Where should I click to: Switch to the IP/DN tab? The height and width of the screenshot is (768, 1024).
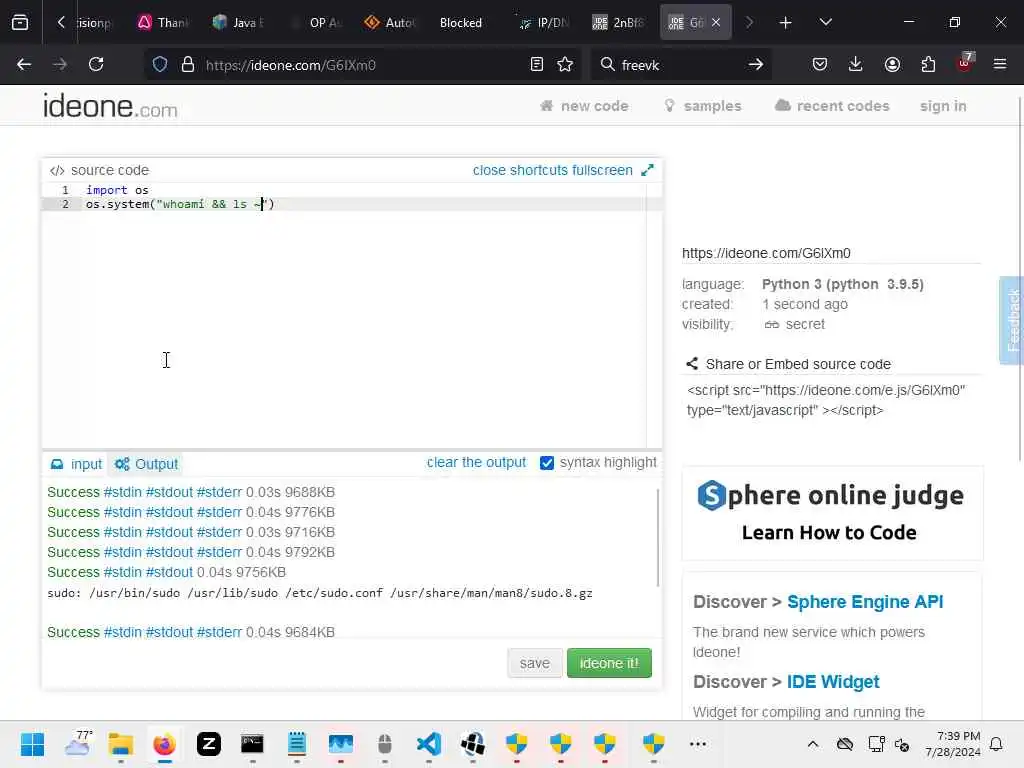(x=544, y=23)
